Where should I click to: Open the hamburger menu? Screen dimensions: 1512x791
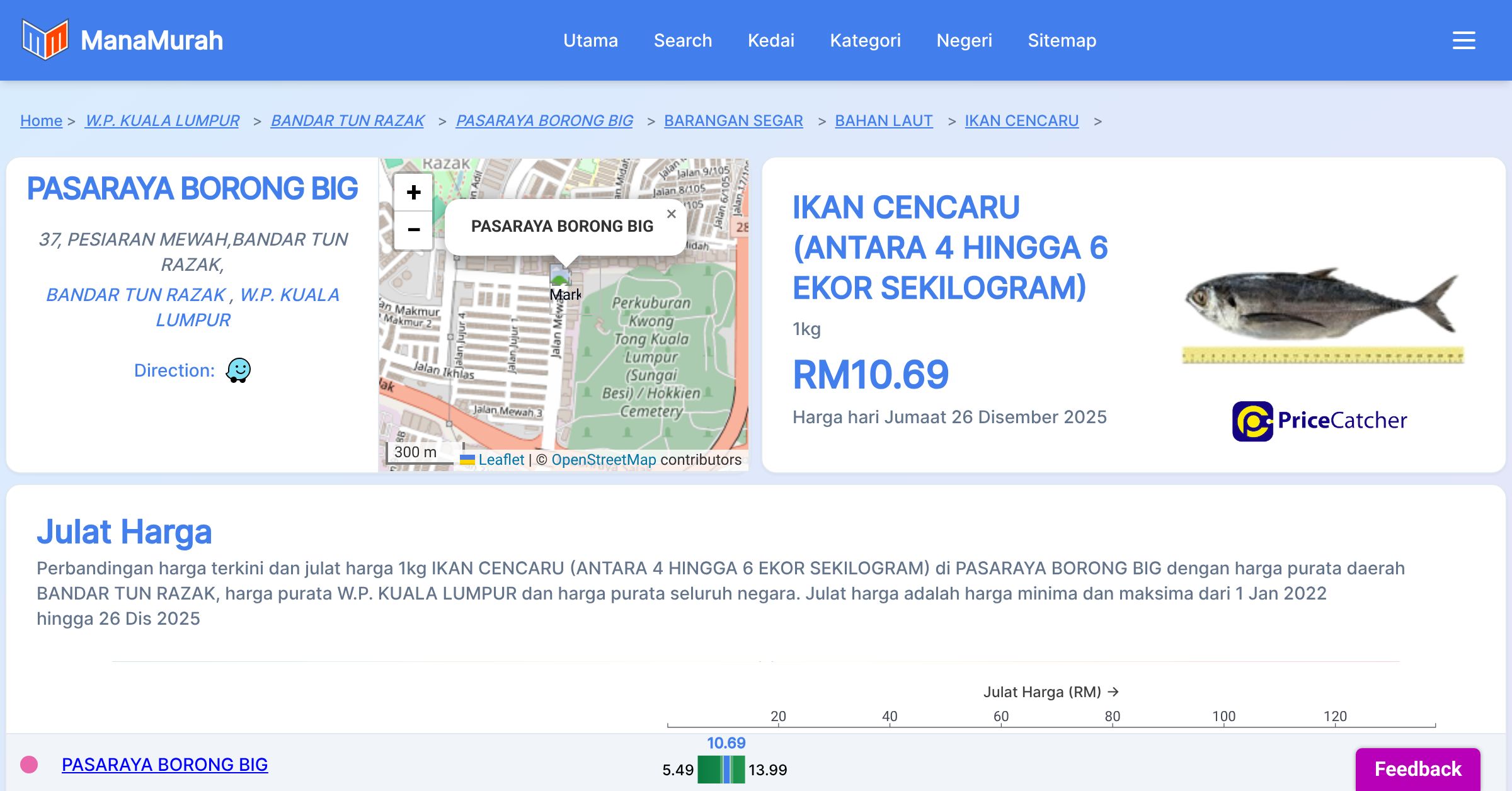(x=1463, y=40)
